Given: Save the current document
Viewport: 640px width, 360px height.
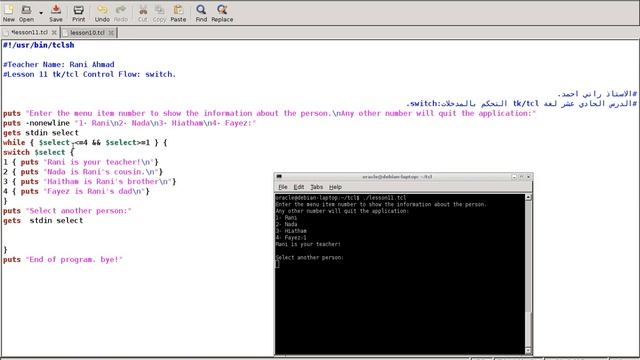Looking at the screenshot, I should pyautogui.click(x=56, y=13).
